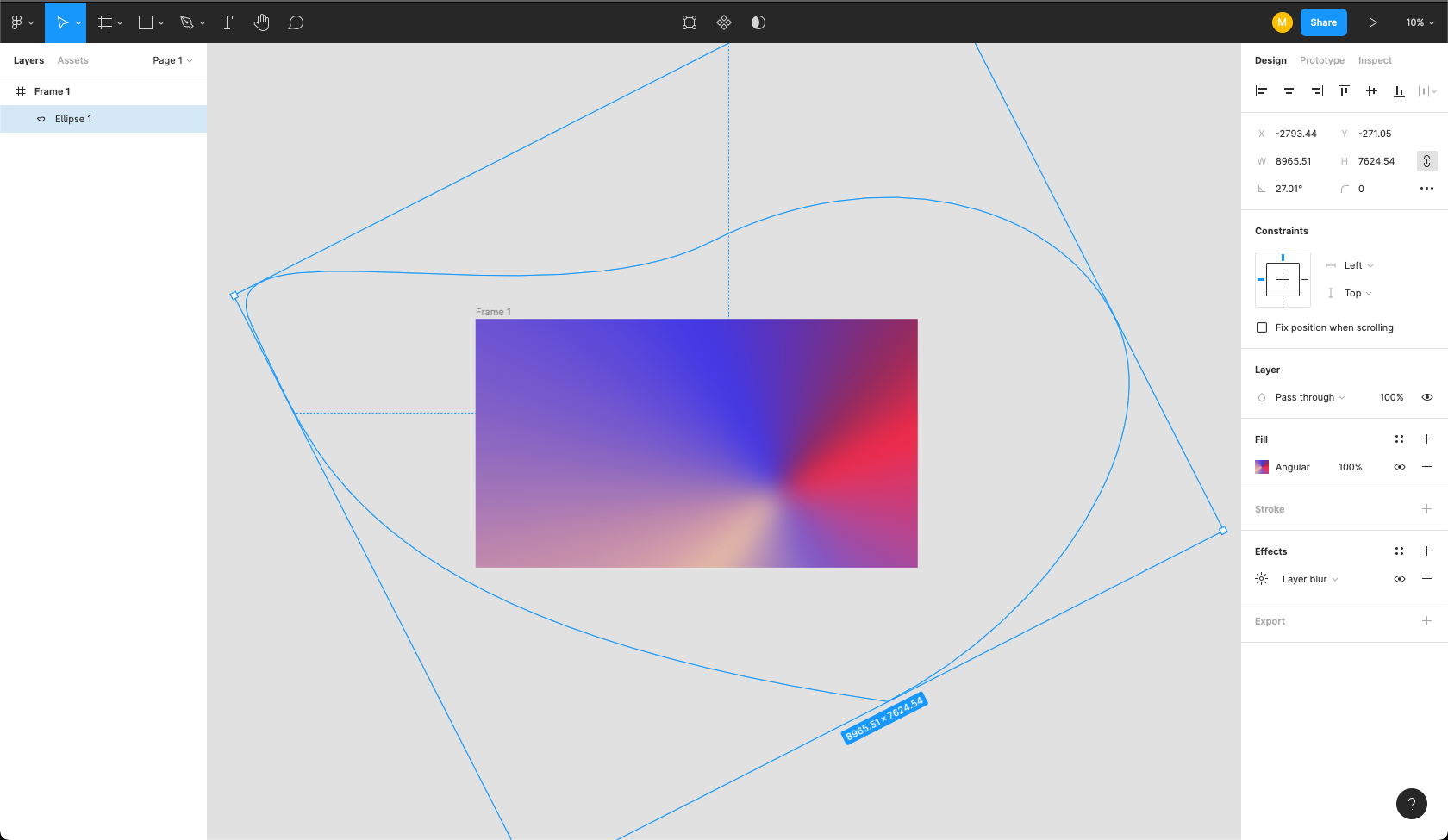Open the Left horizontal constraint dropdown

[x=1358, y=265]
